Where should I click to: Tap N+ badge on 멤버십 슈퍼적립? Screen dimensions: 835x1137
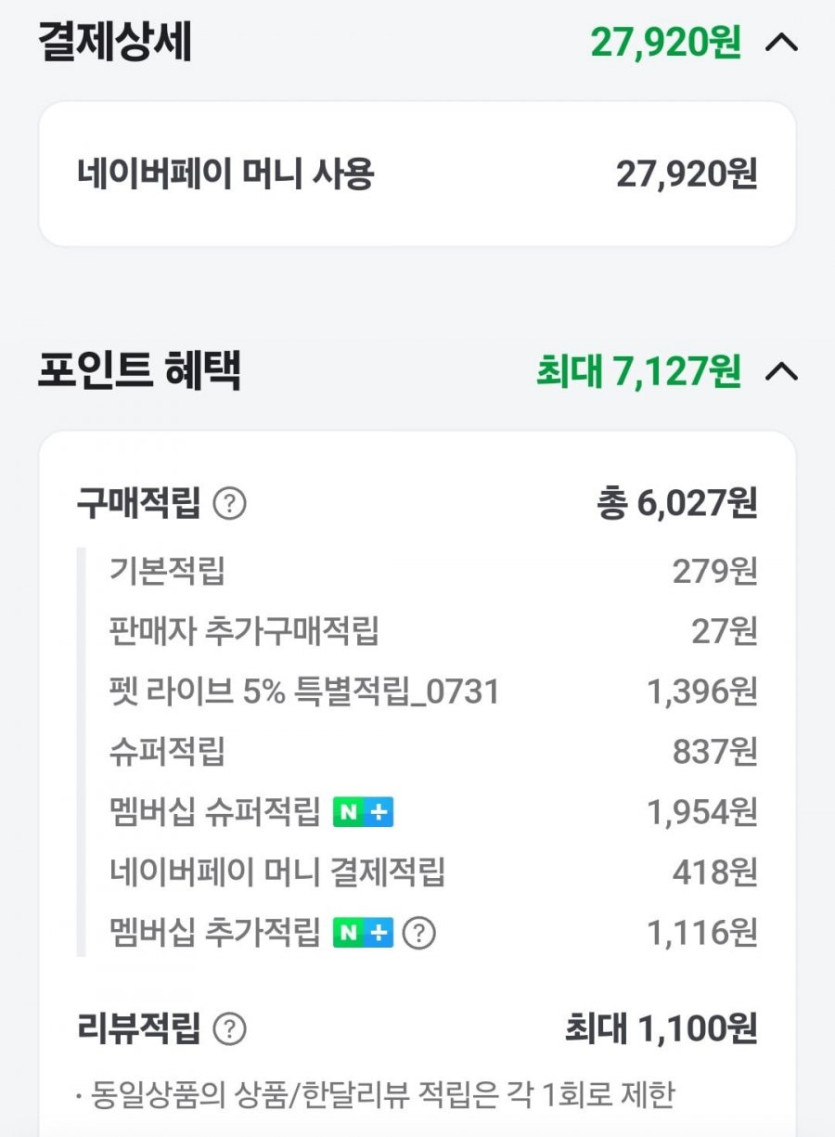pyautogui.click(x=363, y=813)
